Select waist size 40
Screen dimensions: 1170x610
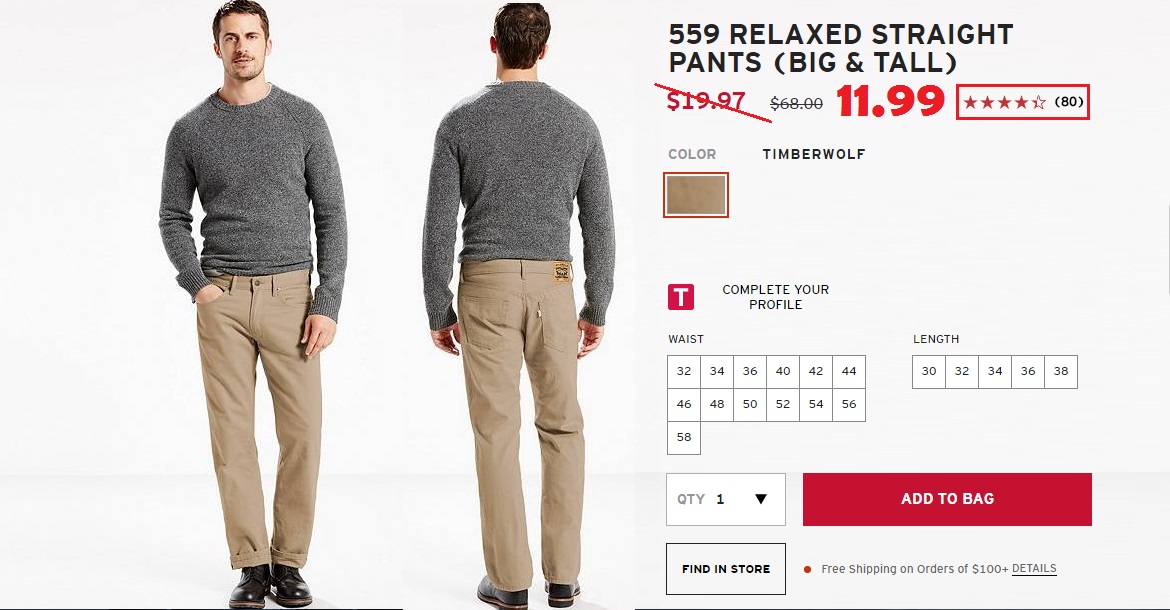783,371
